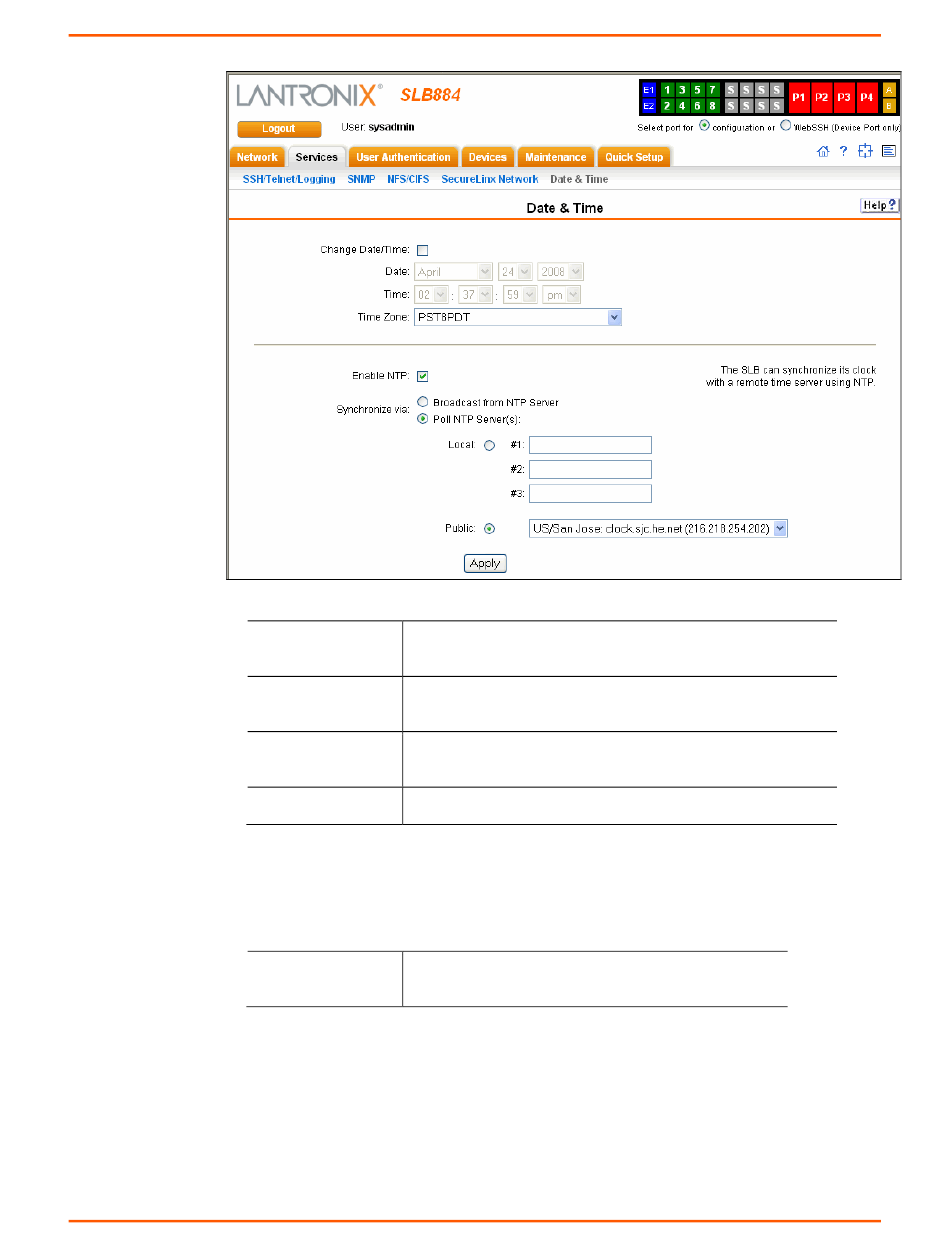Open the Quick Setup tab
This screenshot has height=1260, width=950.
click(634, 157)
